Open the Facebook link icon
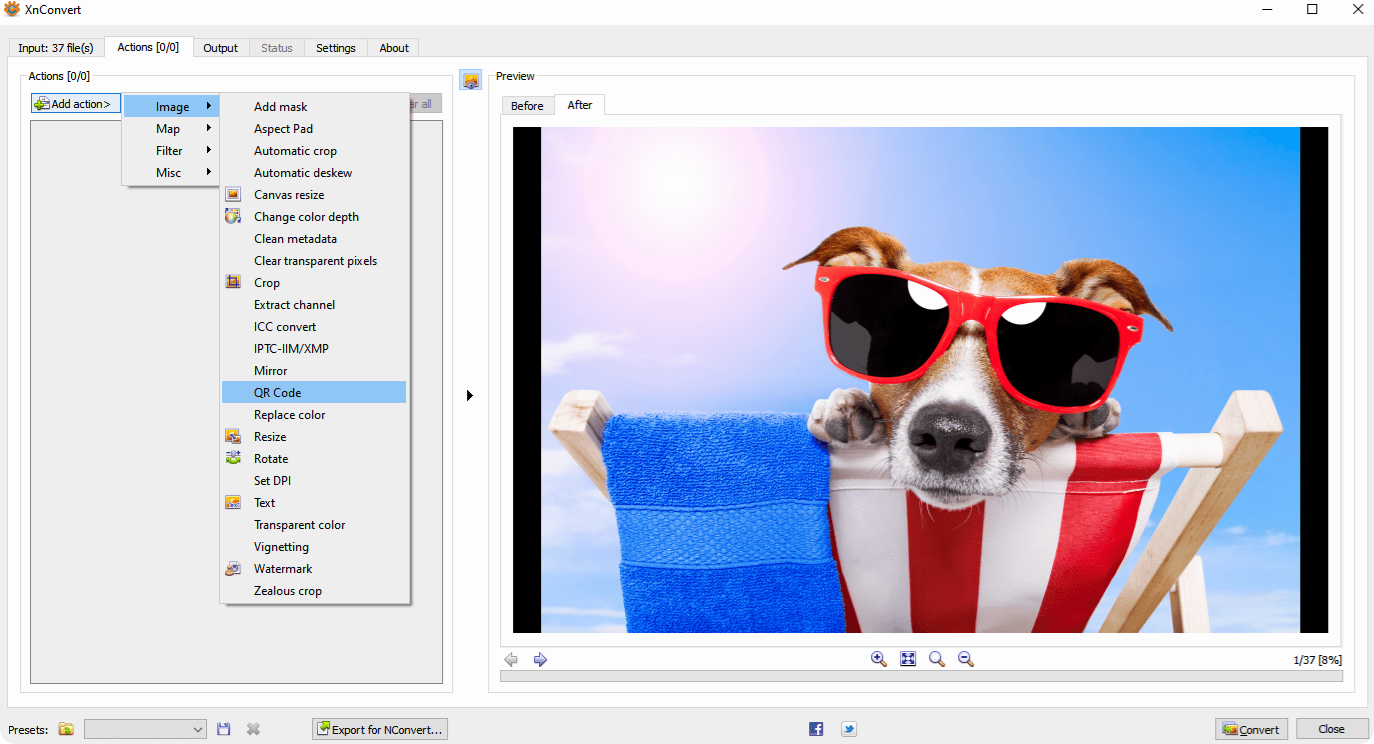The image size is (1374, 744). pyautogui.click(x=816, y=729)
